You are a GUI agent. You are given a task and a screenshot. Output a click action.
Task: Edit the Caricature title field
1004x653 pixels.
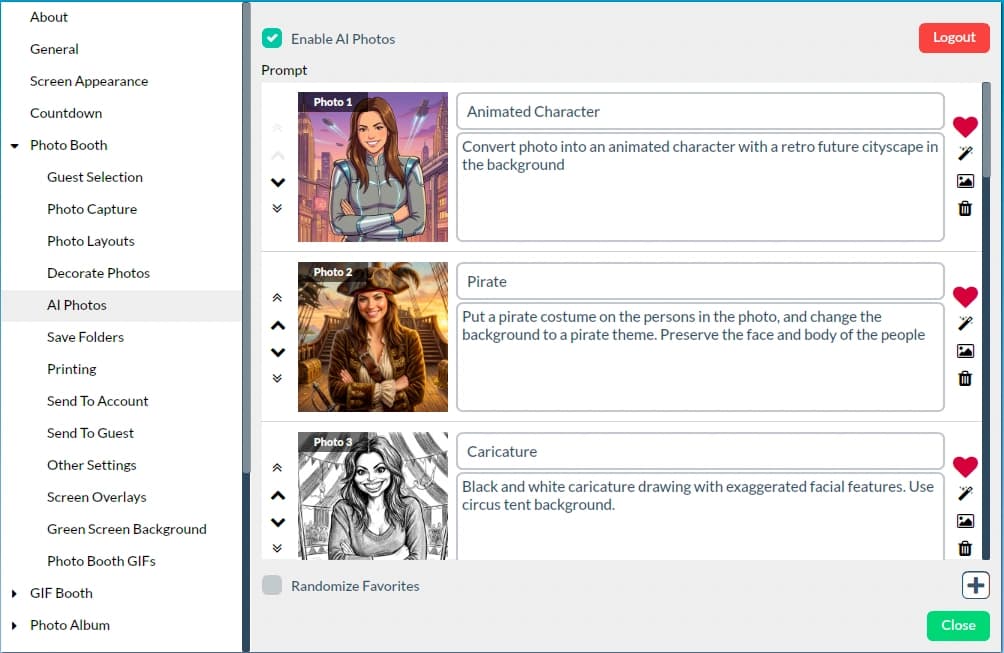coord(700,451)
